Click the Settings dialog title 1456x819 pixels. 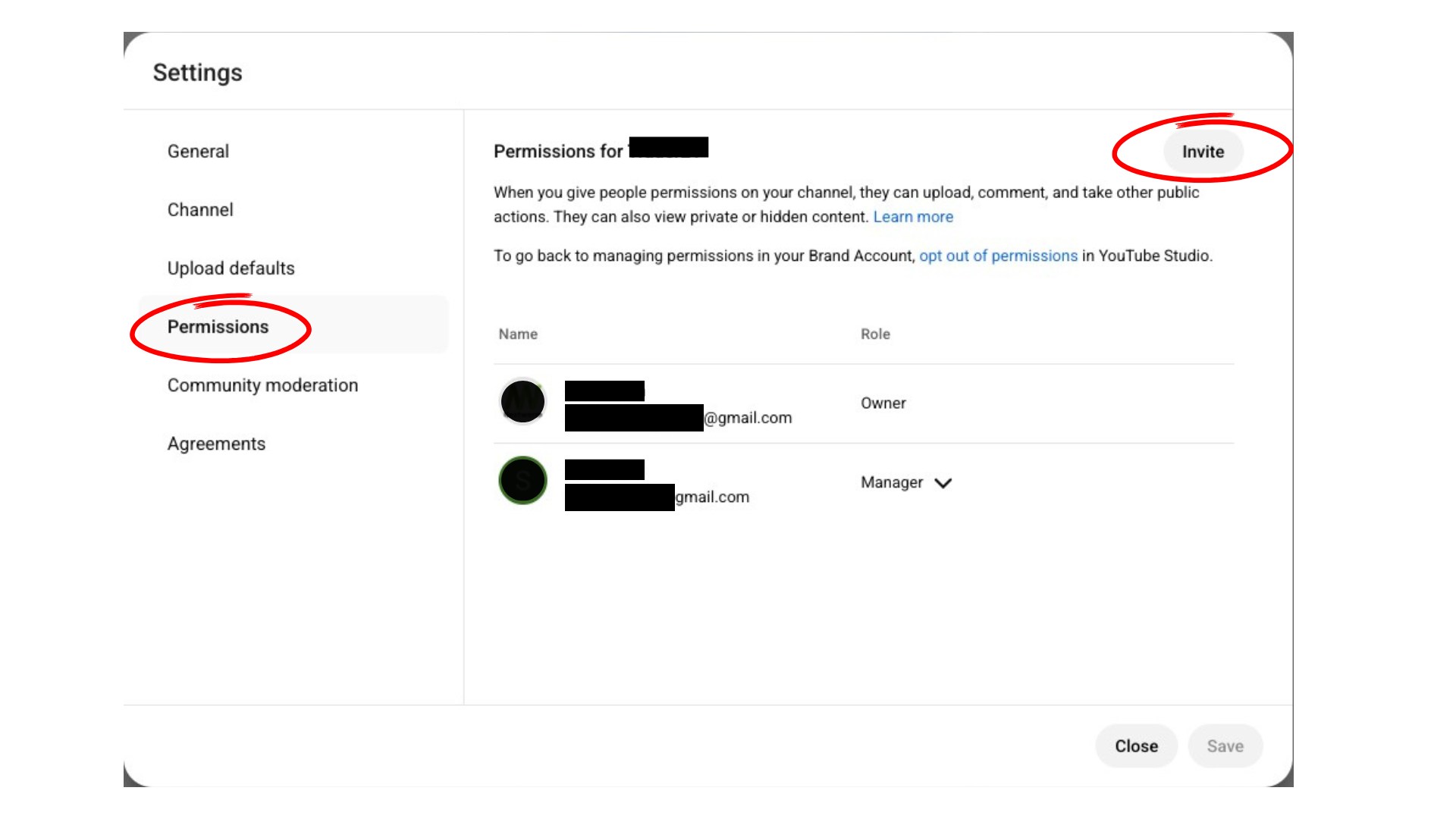pyautogui.click(x=197, y=72)
